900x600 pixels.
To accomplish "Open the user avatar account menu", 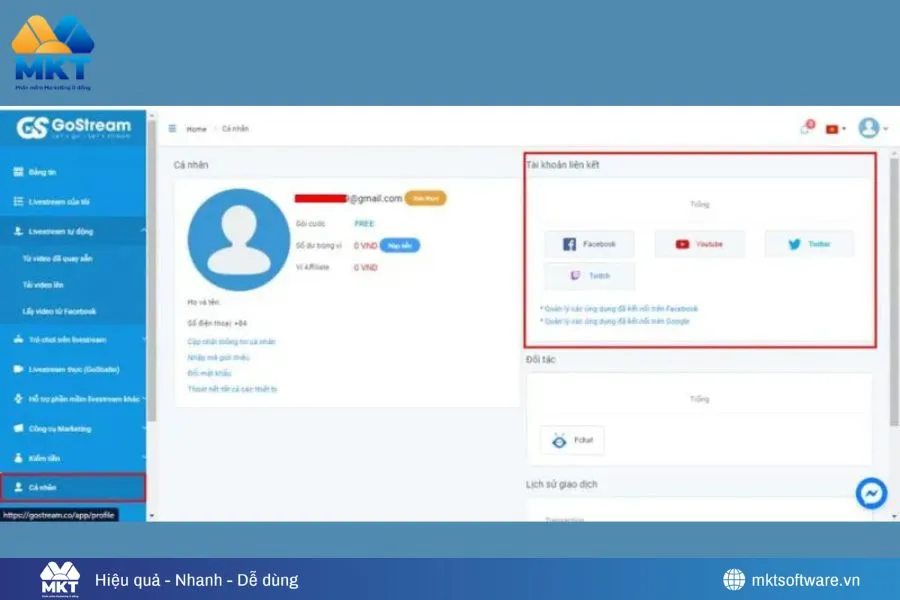I will coord(869,128).
